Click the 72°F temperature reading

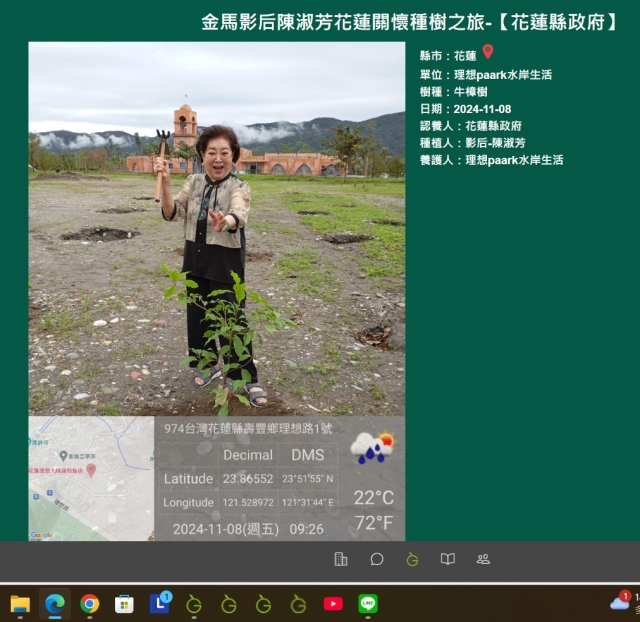tap(373, 523)
